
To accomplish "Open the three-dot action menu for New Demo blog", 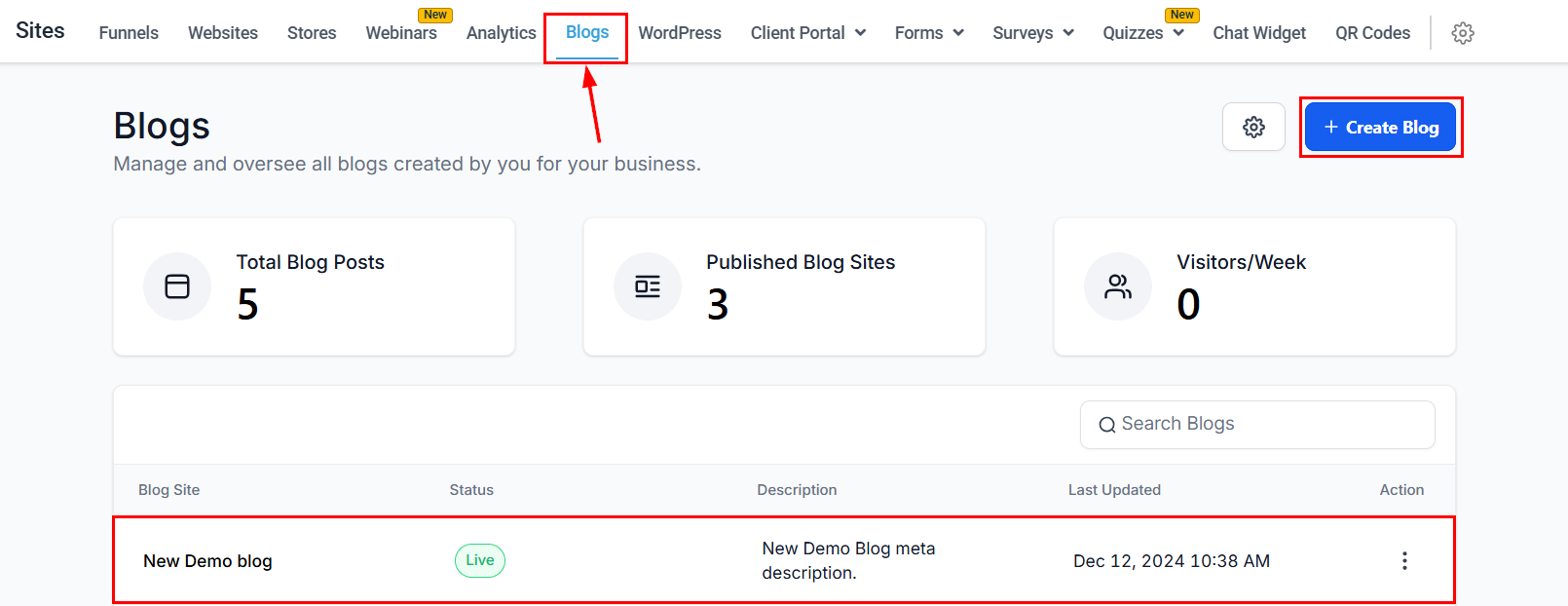I will (x=1403, y=561).
